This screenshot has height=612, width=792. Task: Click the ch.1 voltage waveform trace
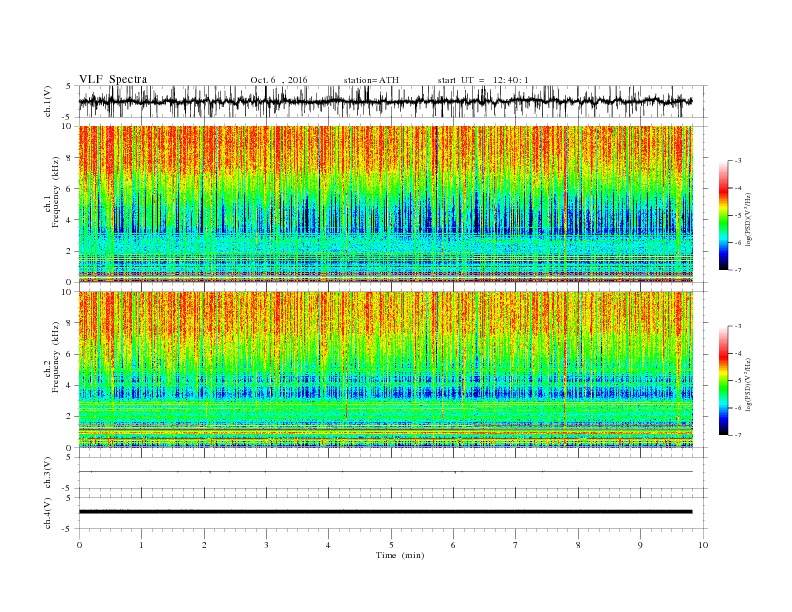[385, 101]
